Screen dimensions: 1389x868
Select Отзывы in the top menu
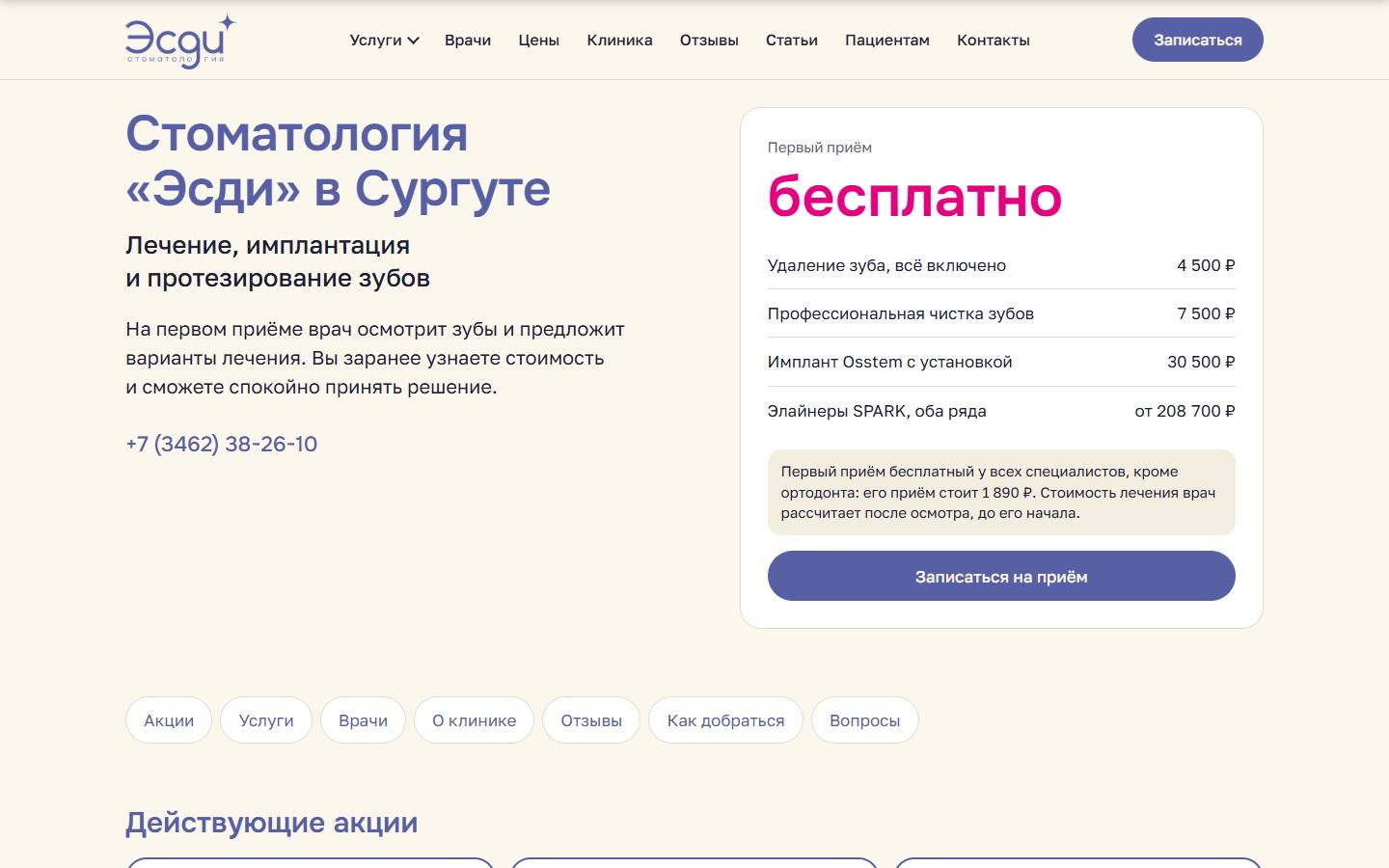tap(709, 41)
